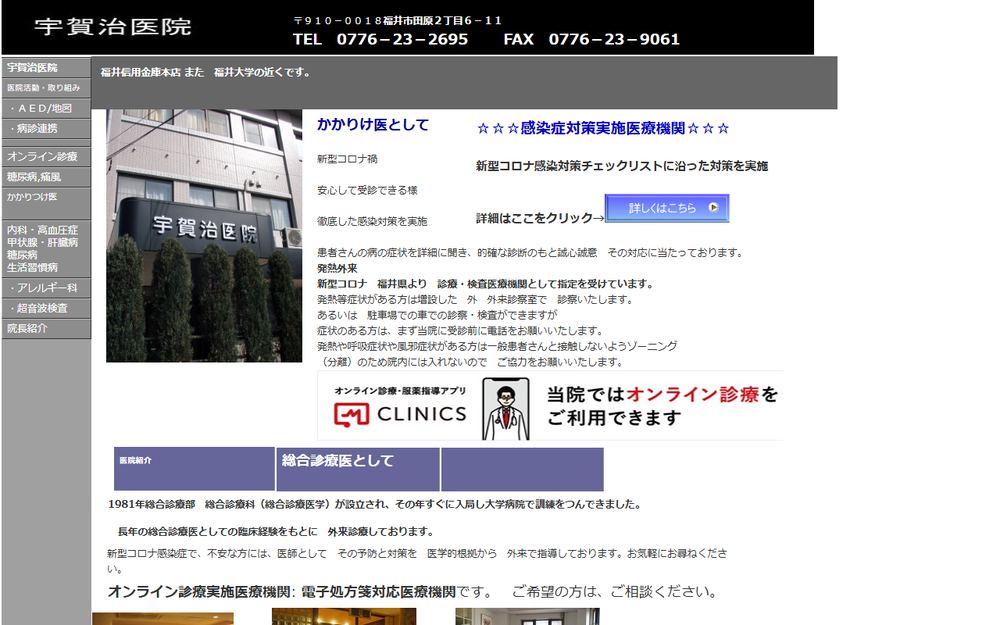Select アレルギー科 in the sidebar

(x=46, y=288)
